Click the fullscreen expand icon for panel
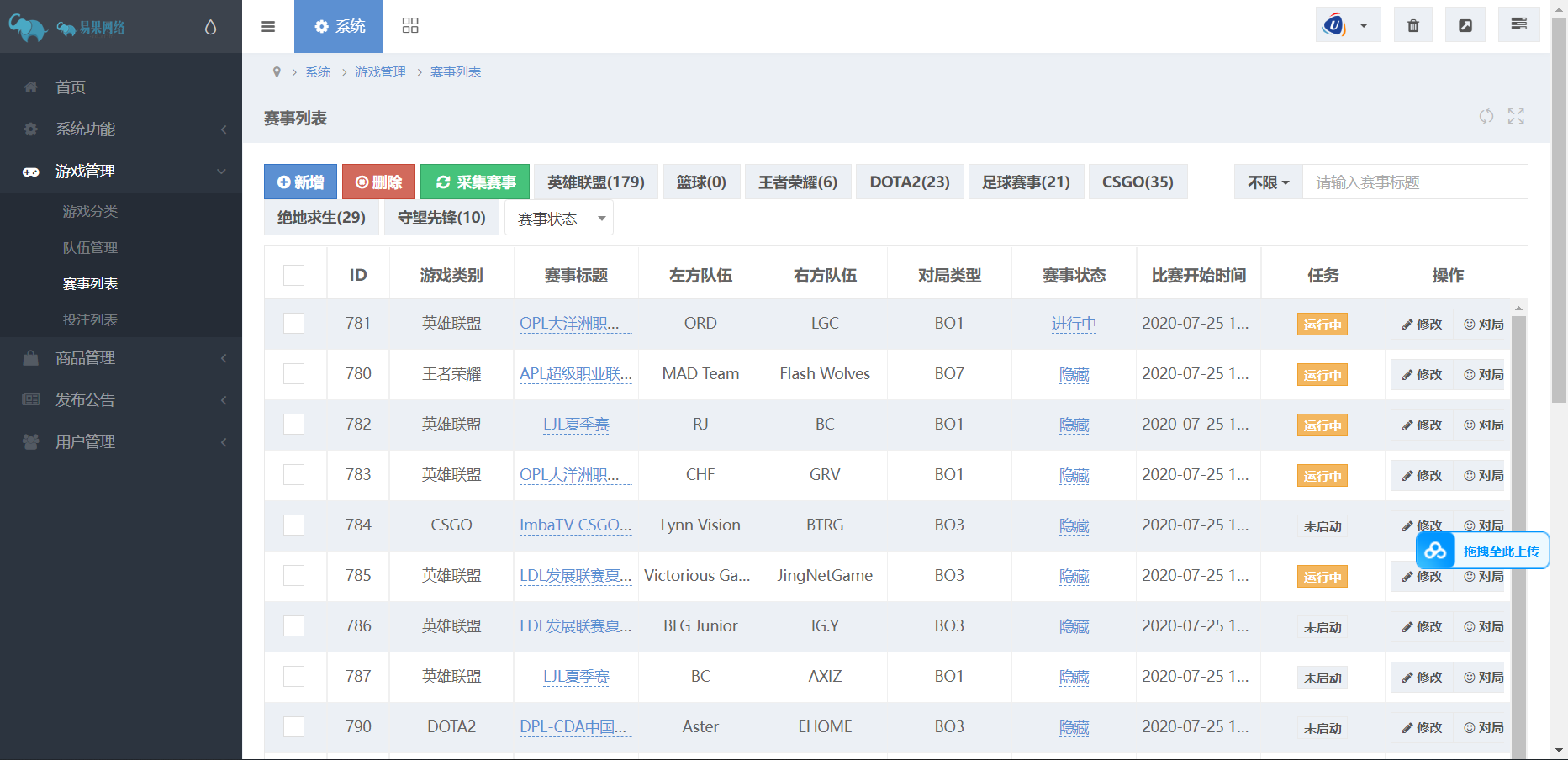The width and height of the screenshot is (1568, 760). [x=1516, y=117]
